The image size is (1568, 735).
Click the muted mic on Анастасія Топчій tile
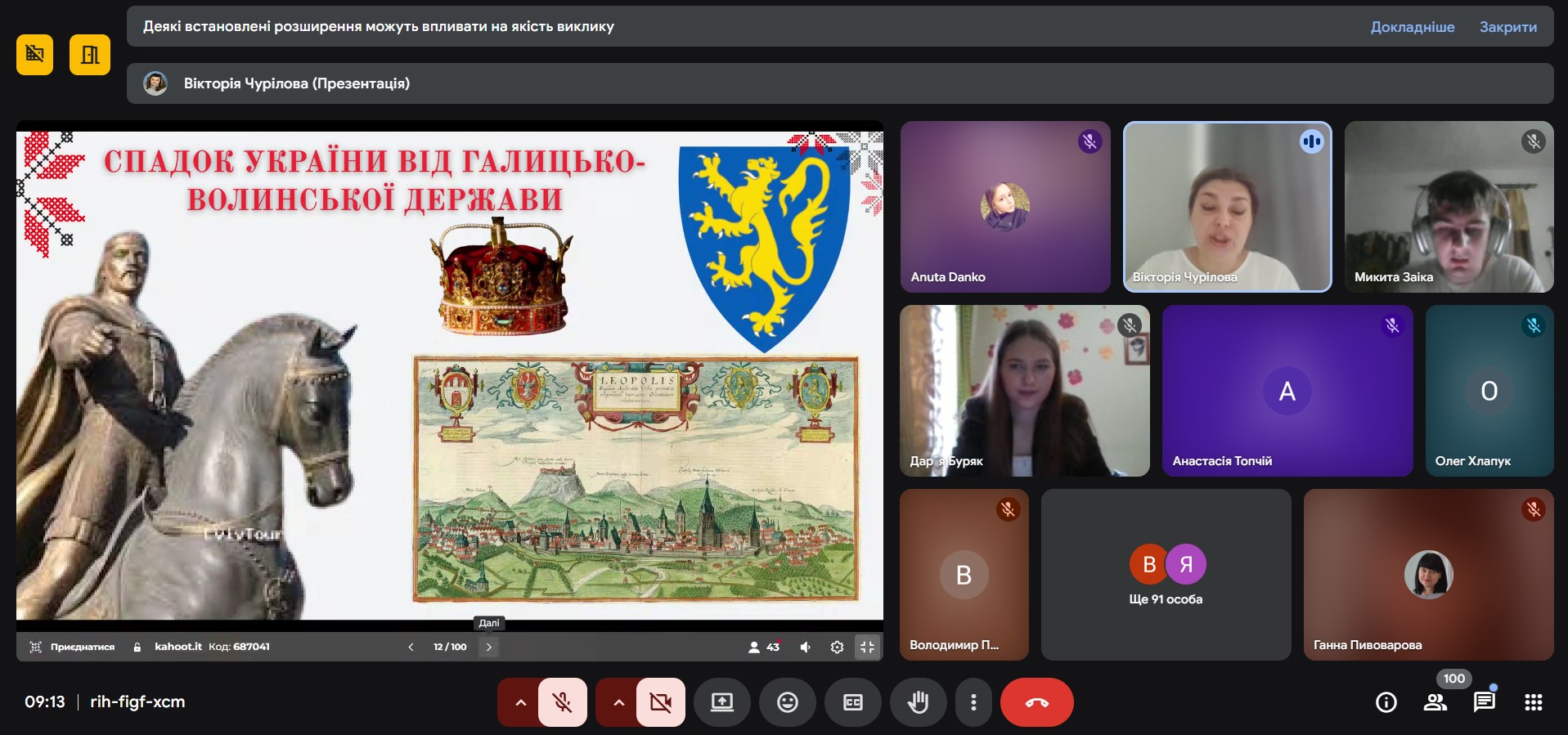[1392, 325]
